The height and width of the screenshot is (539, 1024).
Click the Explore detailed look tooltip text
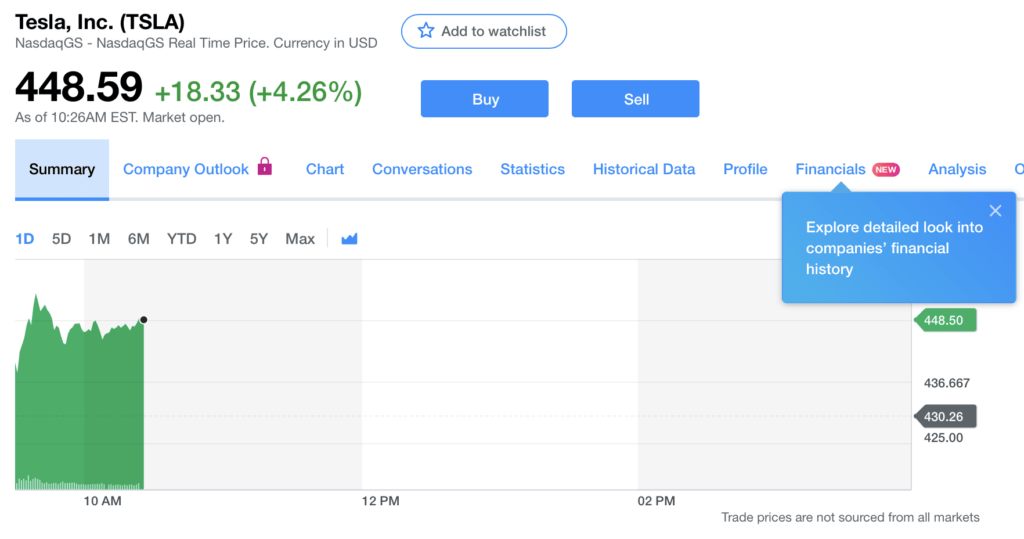point(894,248)
